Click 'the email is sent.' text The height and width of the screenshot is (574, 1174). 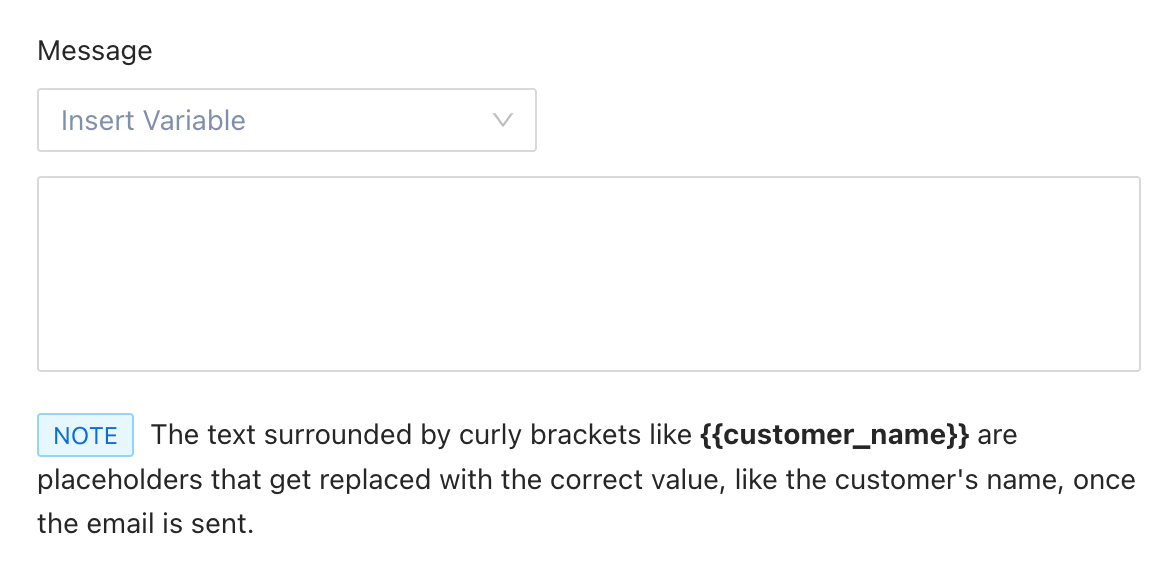click(x=146, y=524)
